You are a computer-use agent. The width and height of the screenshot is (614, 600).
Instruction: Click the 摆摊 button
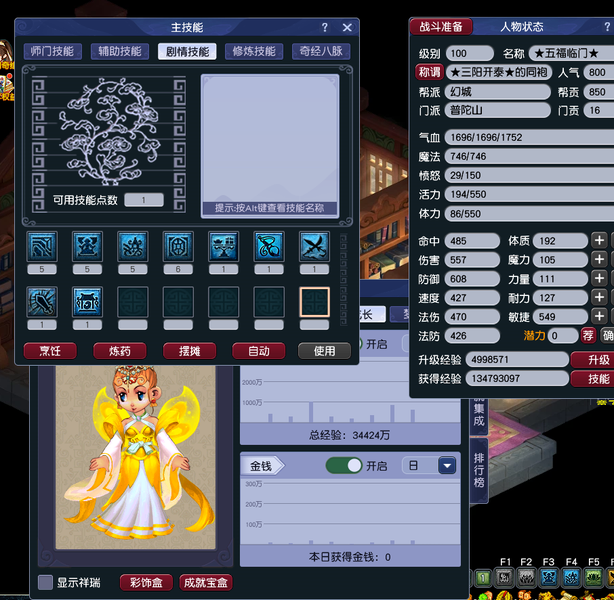(x=190, y=351)
